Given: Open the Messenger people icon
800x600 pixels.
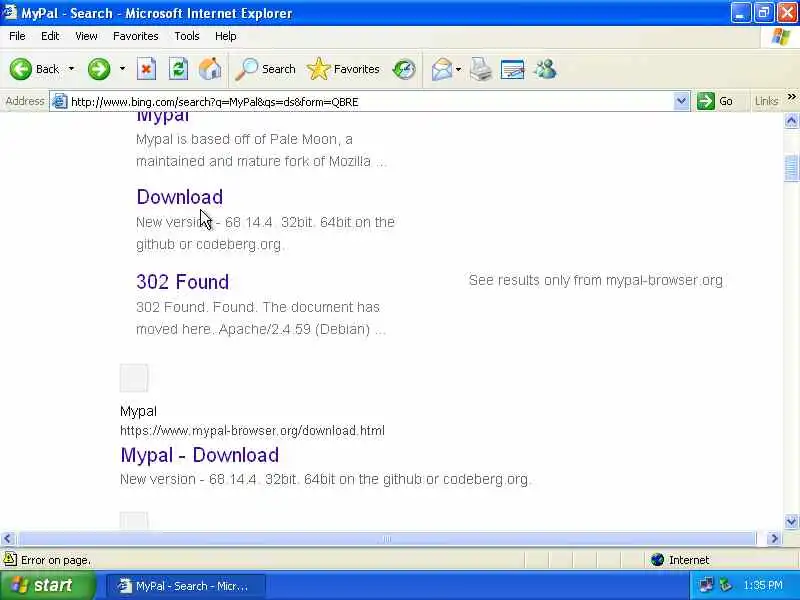Looking at the screenshot, I should 545,69.
